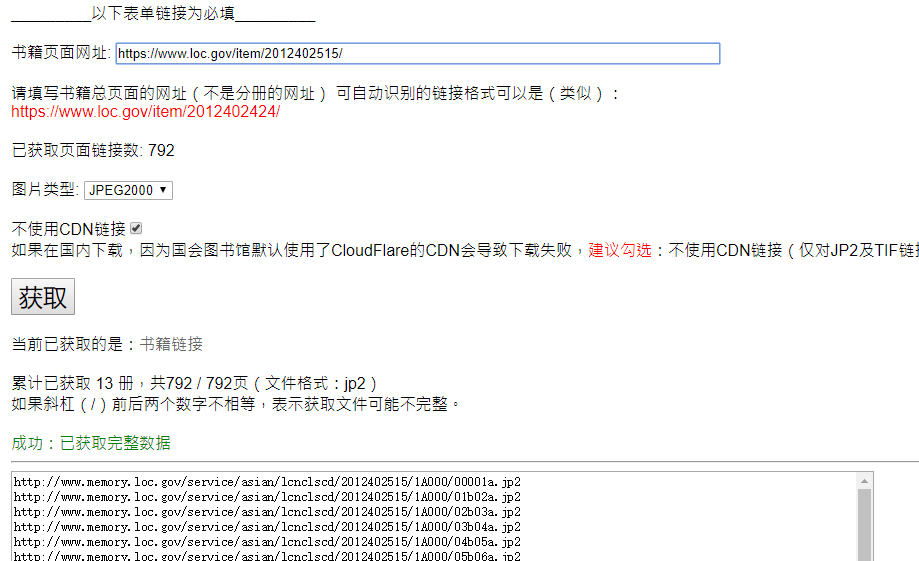
Task: Click the 不使用CDN链接 label text
Action: coord(68,229)
